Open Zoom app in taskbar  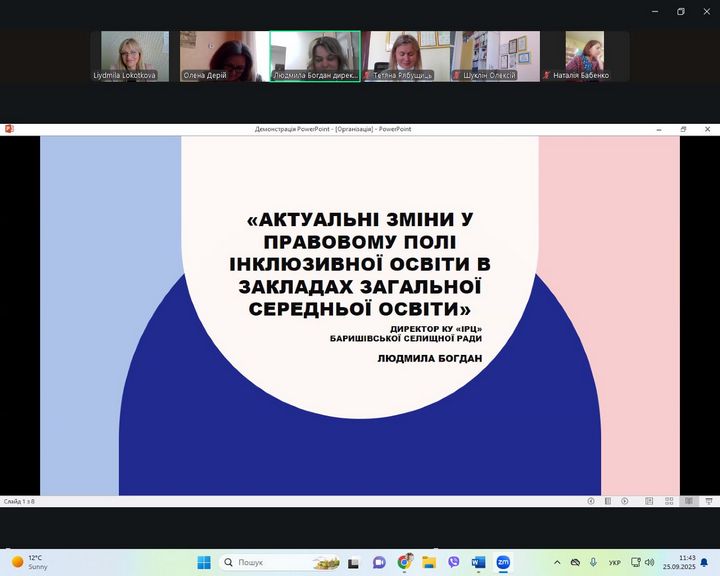coord(503,562)
